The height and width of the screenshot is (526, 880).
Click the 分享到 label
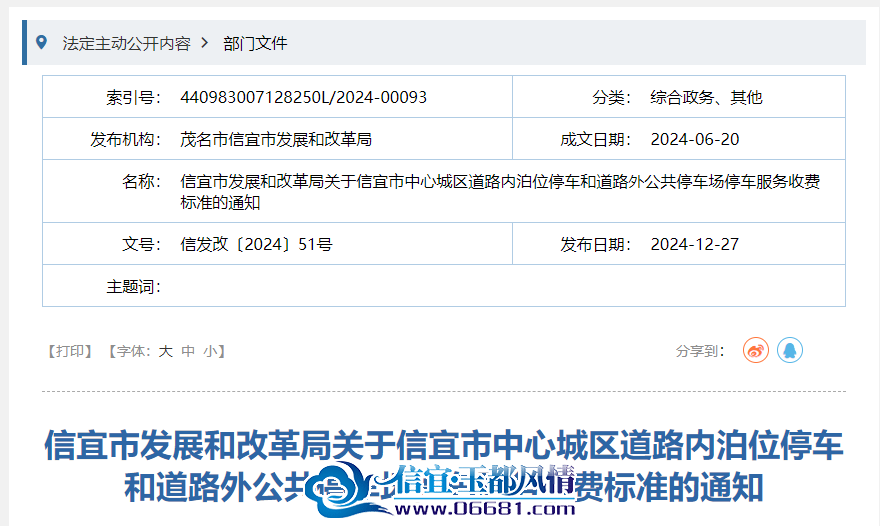pos(700,351)
